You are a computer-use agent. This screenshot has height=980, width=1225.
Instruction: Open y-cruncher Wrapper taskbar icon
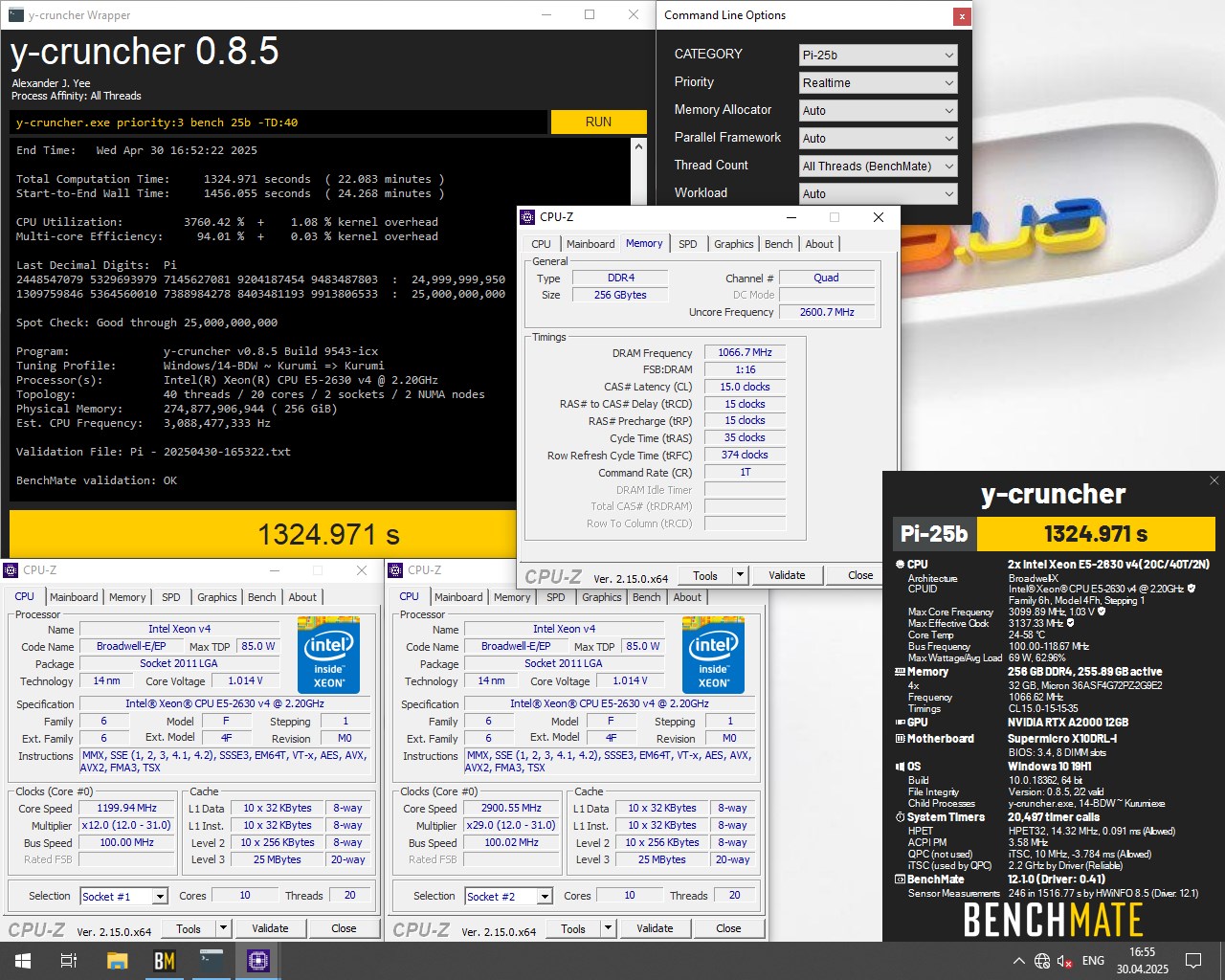click(212, 961)
